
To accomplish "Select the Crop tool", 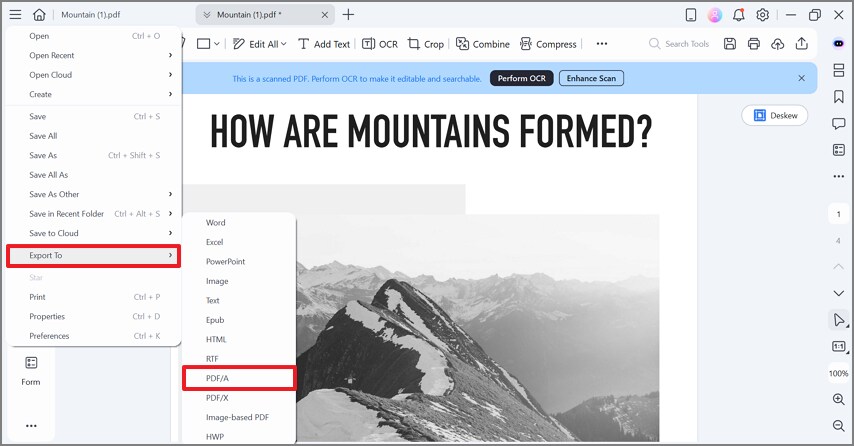I will tap(426, 44).
